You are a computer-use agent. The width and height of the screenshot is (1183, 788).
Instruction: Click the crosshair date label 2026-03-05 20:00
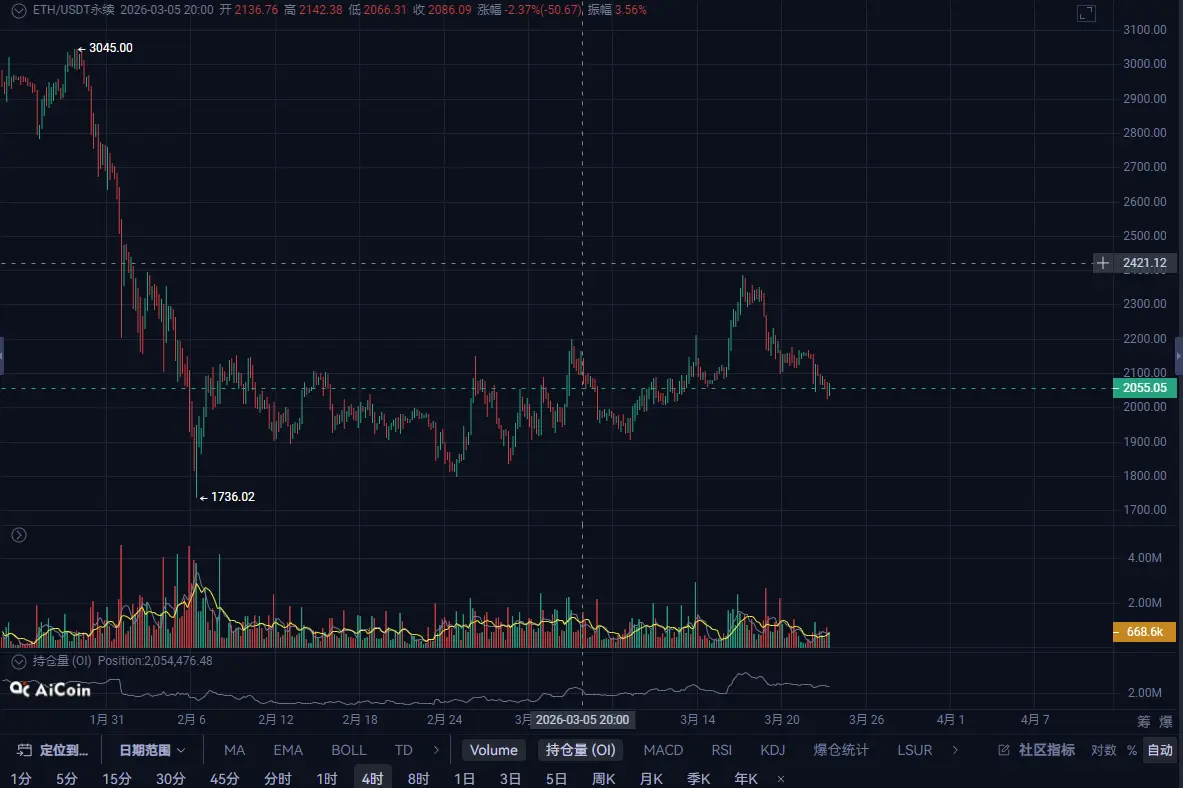[x=582, y=719]
